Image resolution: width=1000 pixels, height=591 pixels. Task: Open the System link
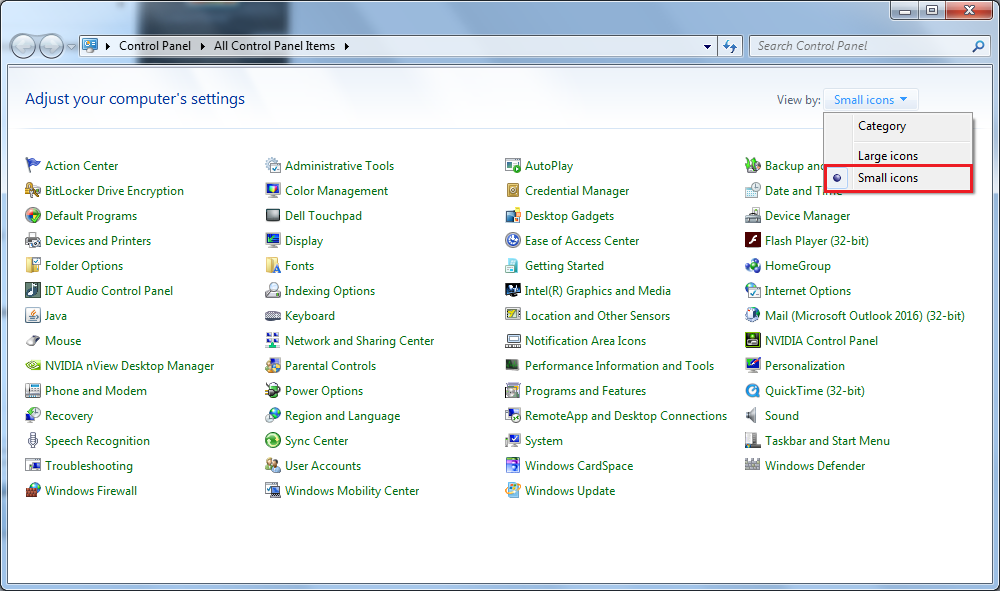543,441
